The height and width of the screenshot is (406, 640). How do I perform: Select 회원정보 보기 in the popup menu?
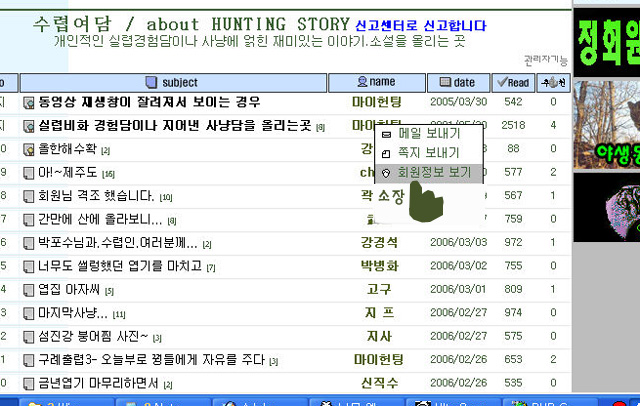433,172
